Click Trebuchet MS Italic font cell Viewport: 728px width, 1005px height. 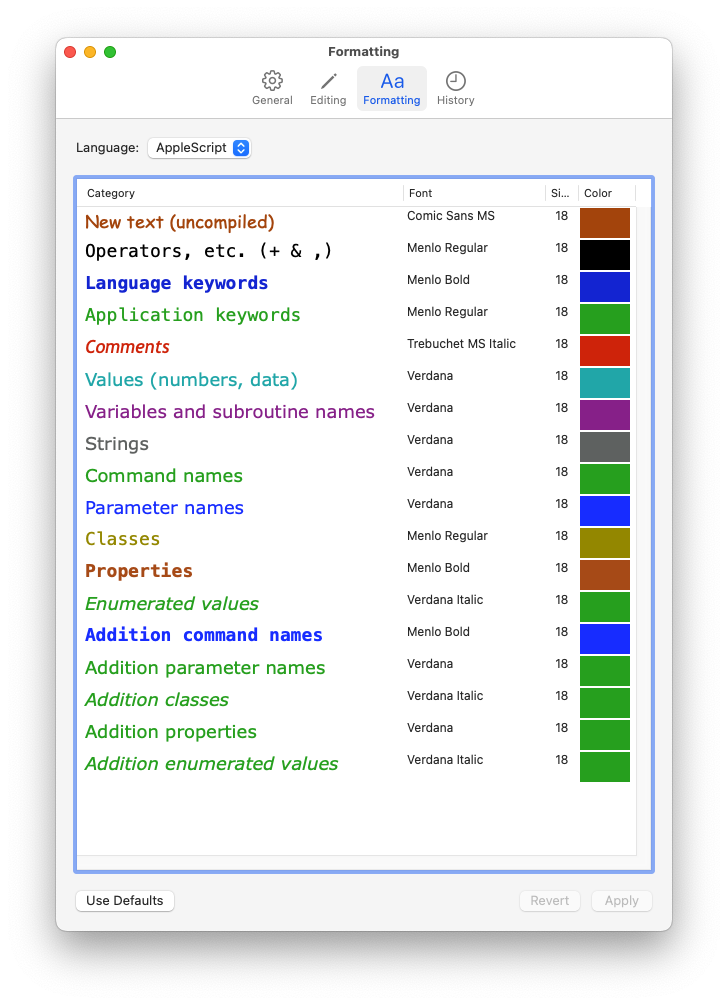click(x=461, y=344)
